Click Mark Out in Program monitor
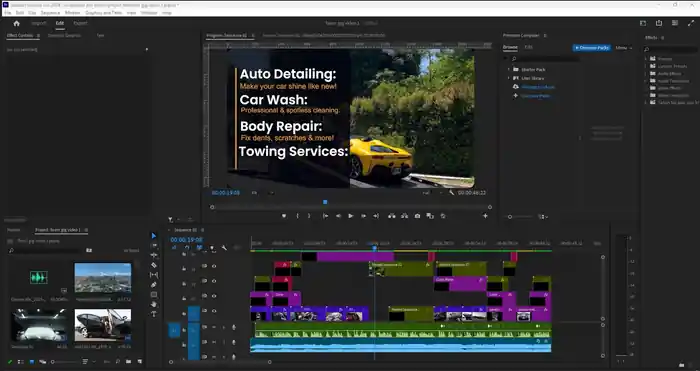The image size is (700, 371). (x=309, y=216)
